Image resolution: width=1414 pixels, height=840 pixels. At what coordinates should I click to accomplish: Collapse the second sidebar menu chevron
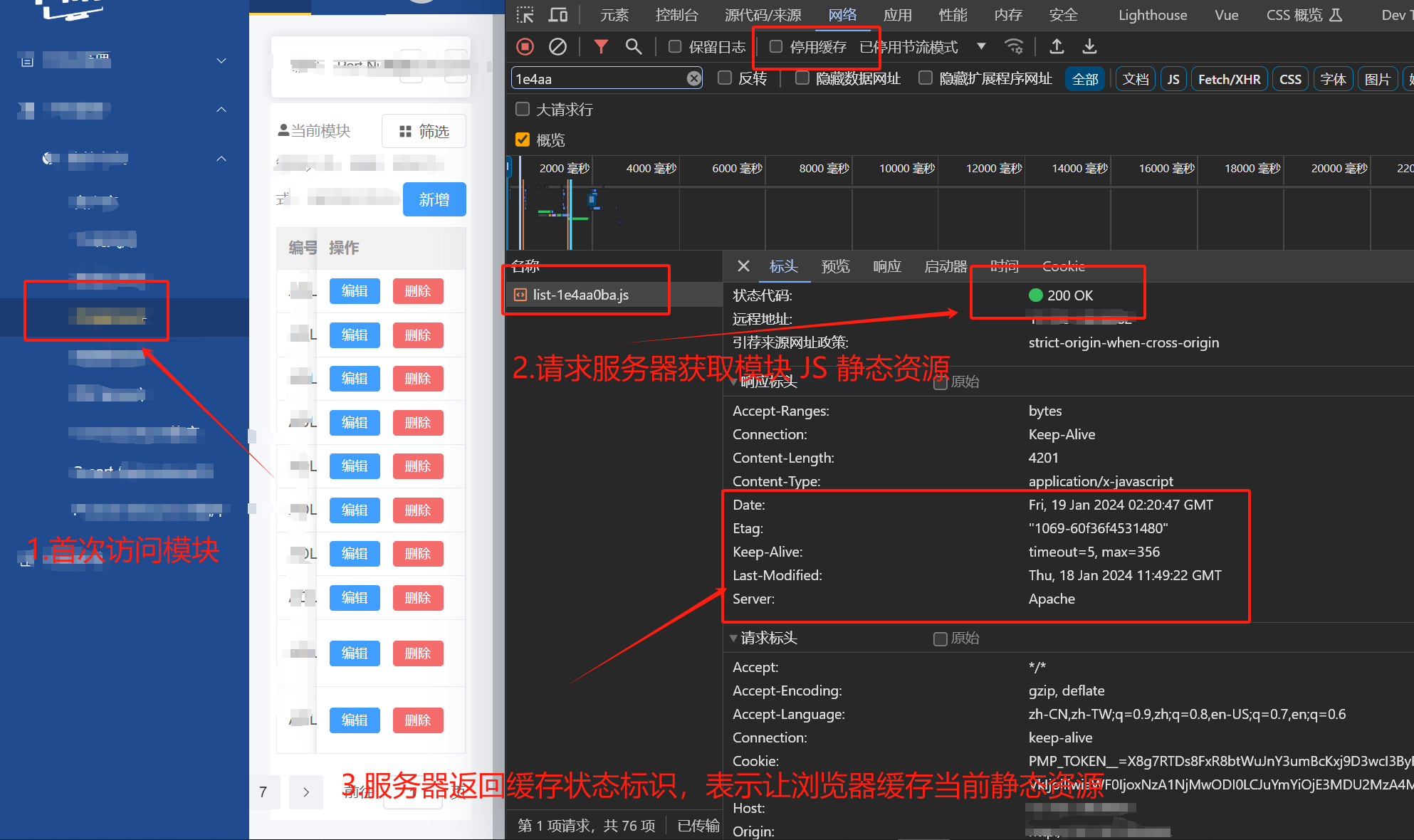(221, 110)
